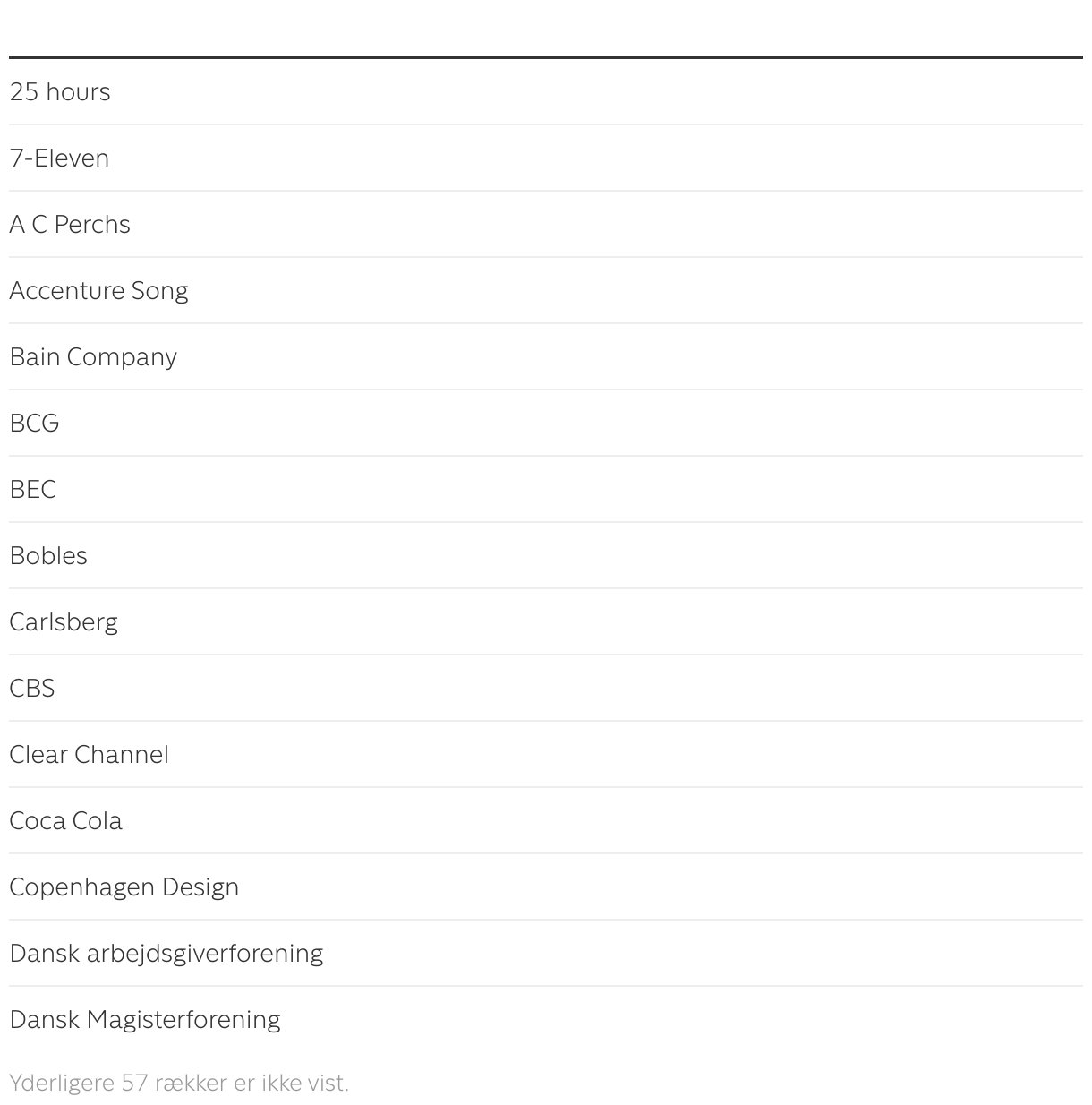
Task: Click 'Yderligere 57 rækker er ikke vist' note
Action: click(179, 1083)
